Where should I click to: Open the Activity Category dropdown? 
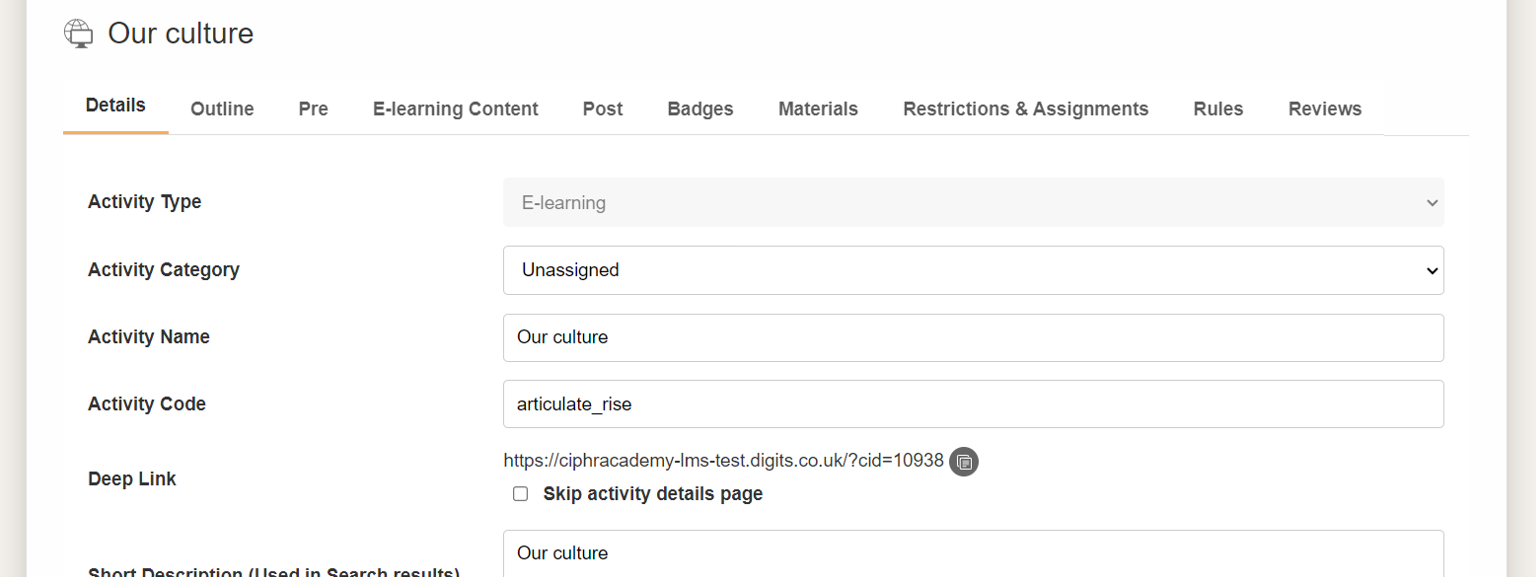[973, 270]
